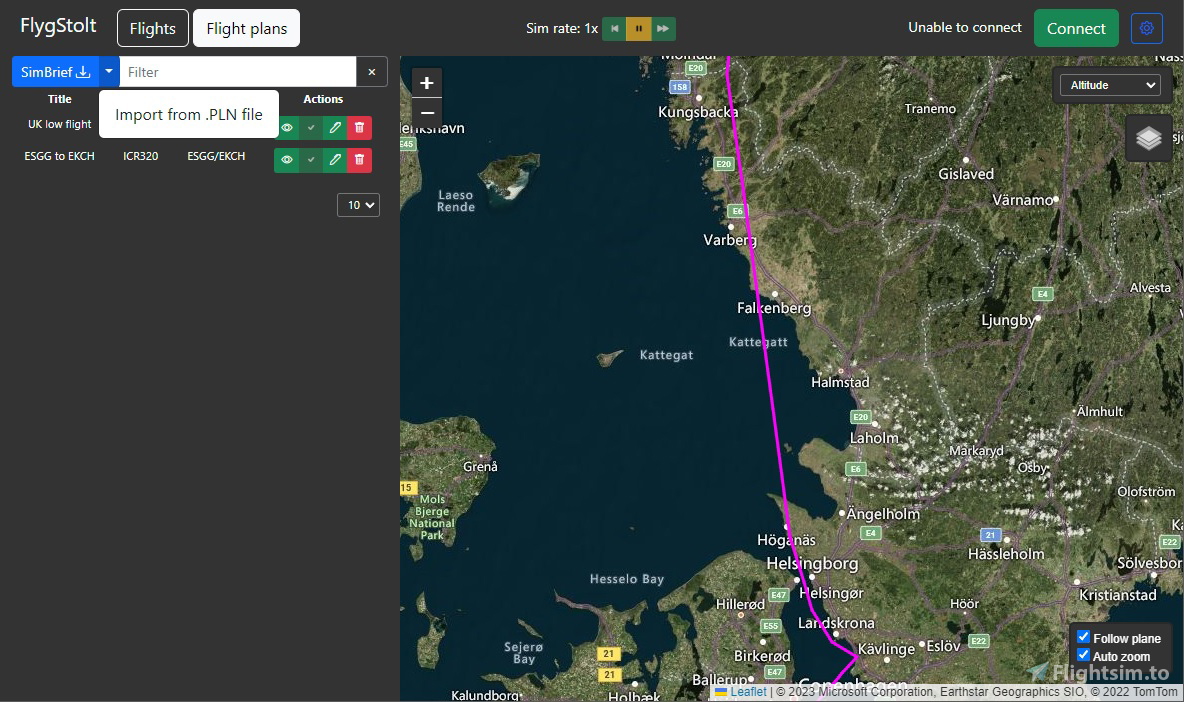Open the Leaflet attribution link
Image resolution: width=1184 pixels, height=702 pixels.
[x=748, y=691]
